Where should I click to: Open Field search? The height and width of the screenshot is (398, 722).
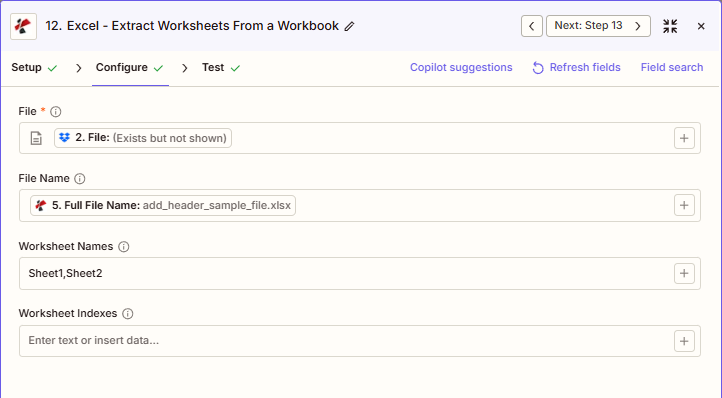(672, 67)
